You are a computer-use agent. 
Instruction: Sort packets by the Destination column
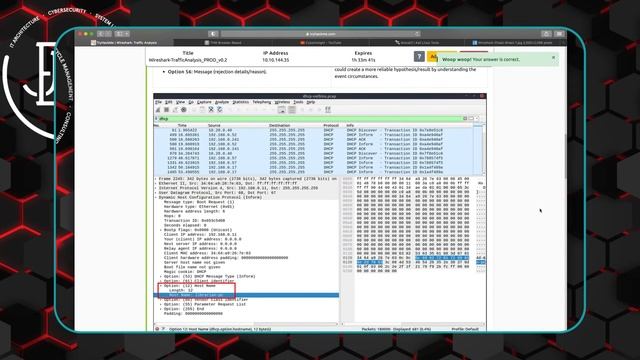(x=280, y=125)
